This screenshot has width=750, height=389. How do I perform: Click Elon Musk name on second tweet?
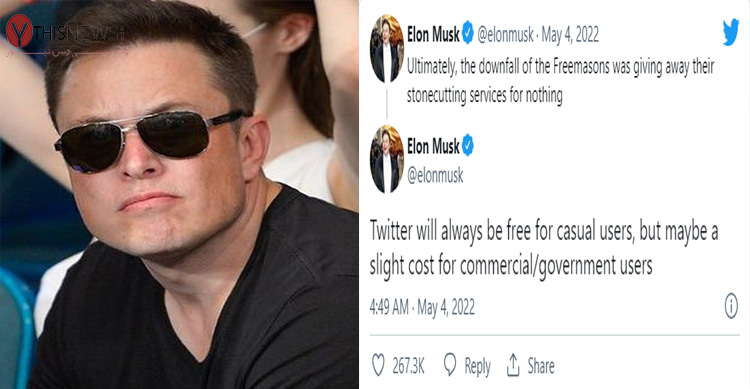coord(433,146)
